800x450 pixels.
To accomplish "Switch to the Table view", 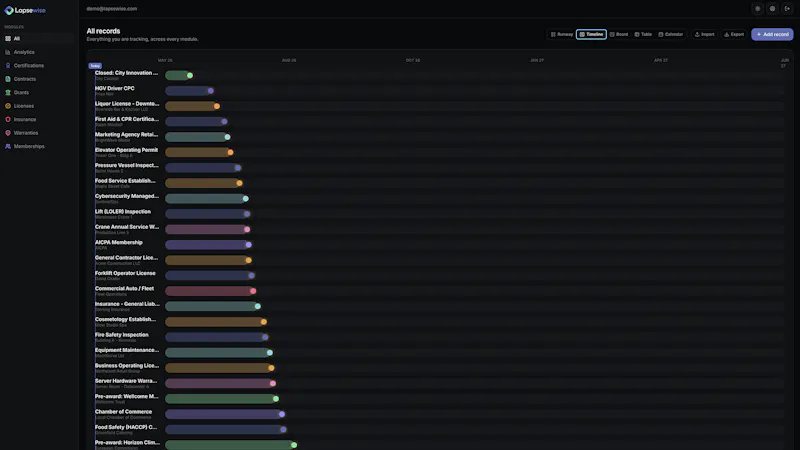I will (x=643, y=34).
